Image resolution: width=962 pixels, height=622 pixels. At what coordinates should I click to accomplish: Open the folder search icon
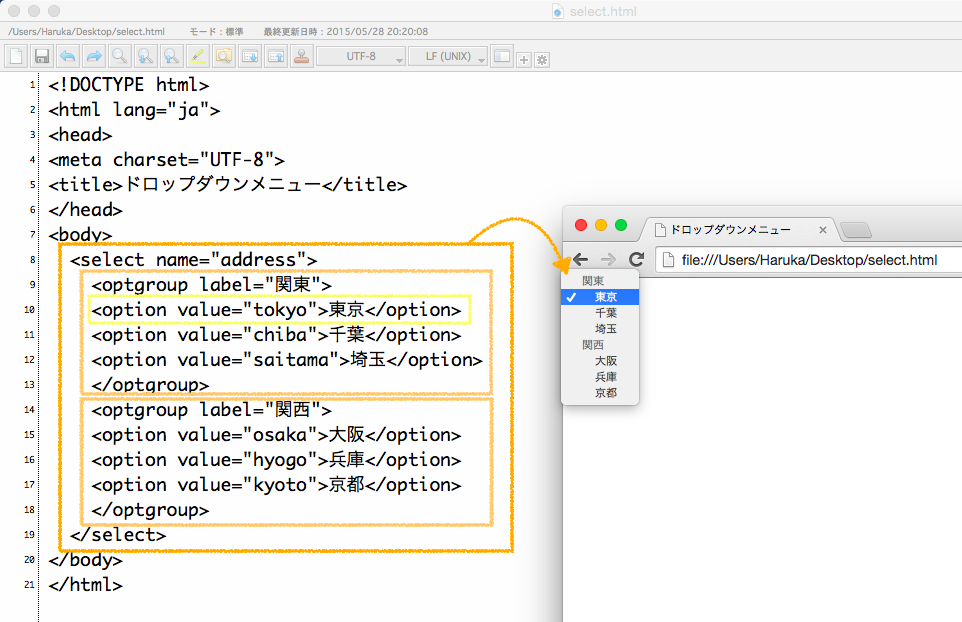click(224, 56)
